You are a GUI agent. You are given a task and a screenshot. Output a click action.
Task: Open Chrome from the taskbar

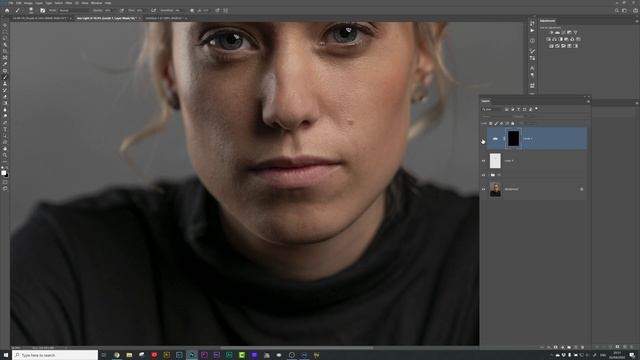(x=117, y=355)
